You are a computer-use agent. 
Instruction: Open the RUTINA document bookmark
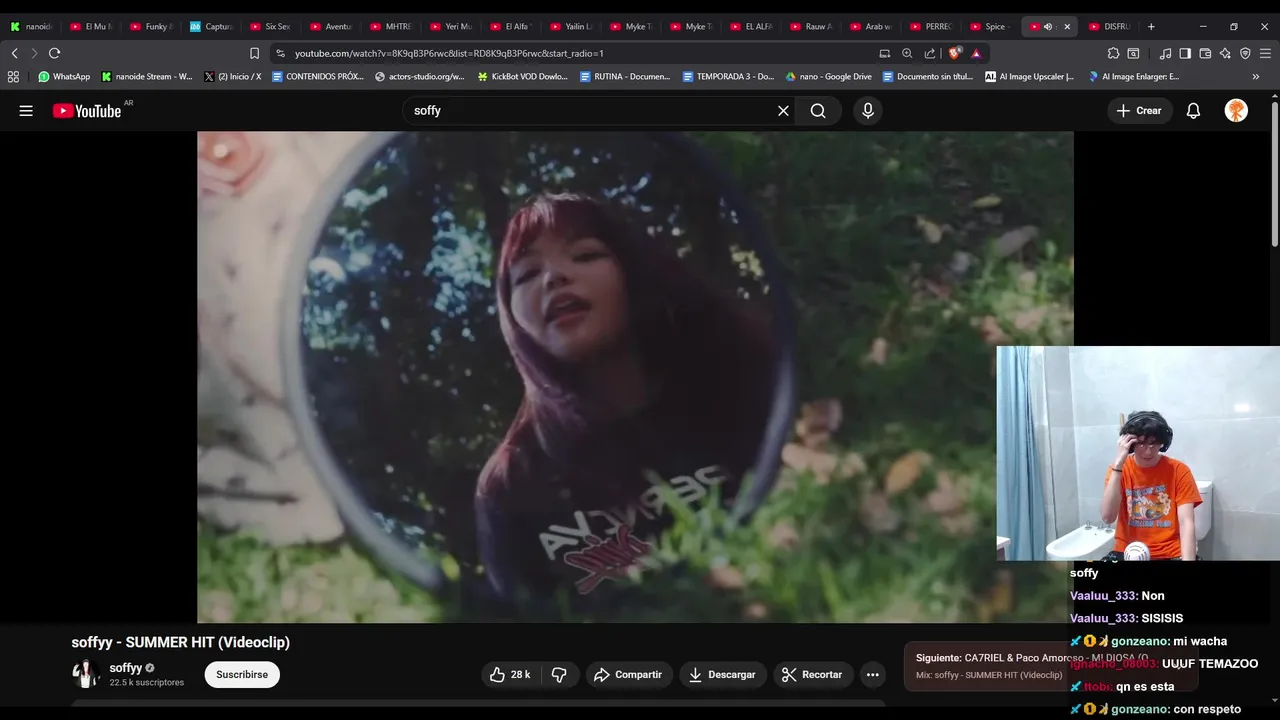pyautogui.click(x=625, y=76)
